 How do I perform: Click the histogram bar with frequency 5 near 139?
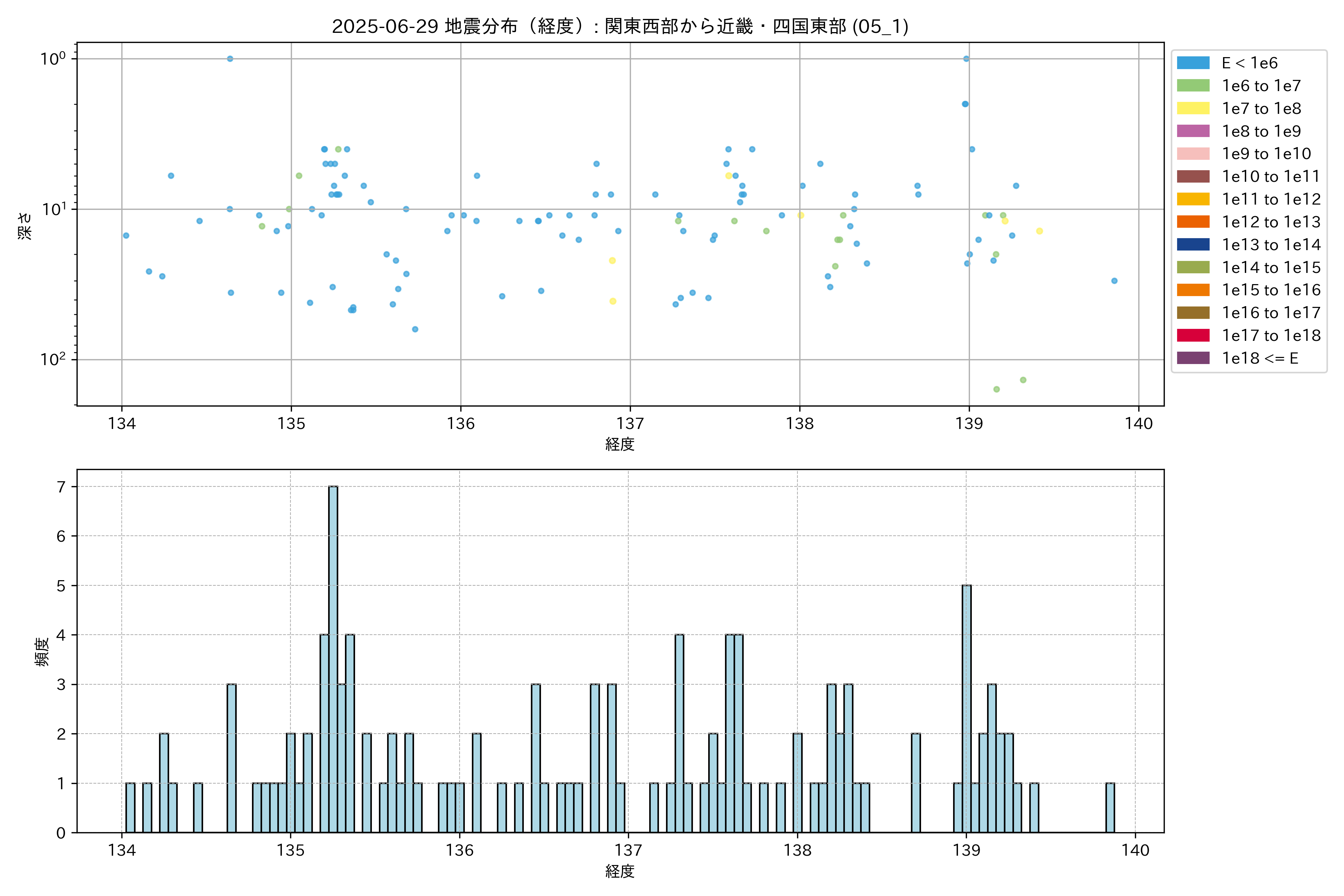(966, 709)
